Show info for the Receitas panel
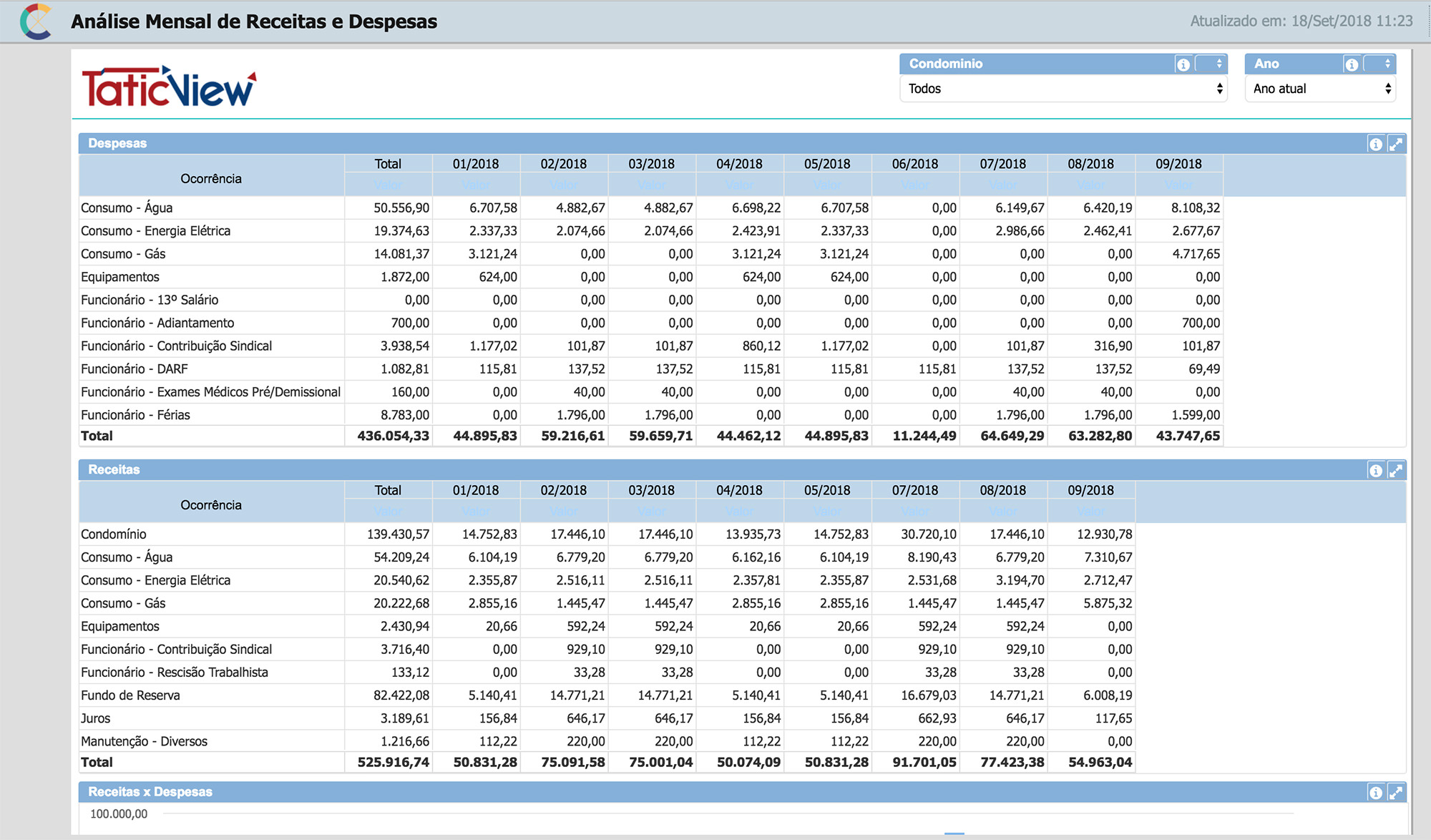 (1375, 470)
